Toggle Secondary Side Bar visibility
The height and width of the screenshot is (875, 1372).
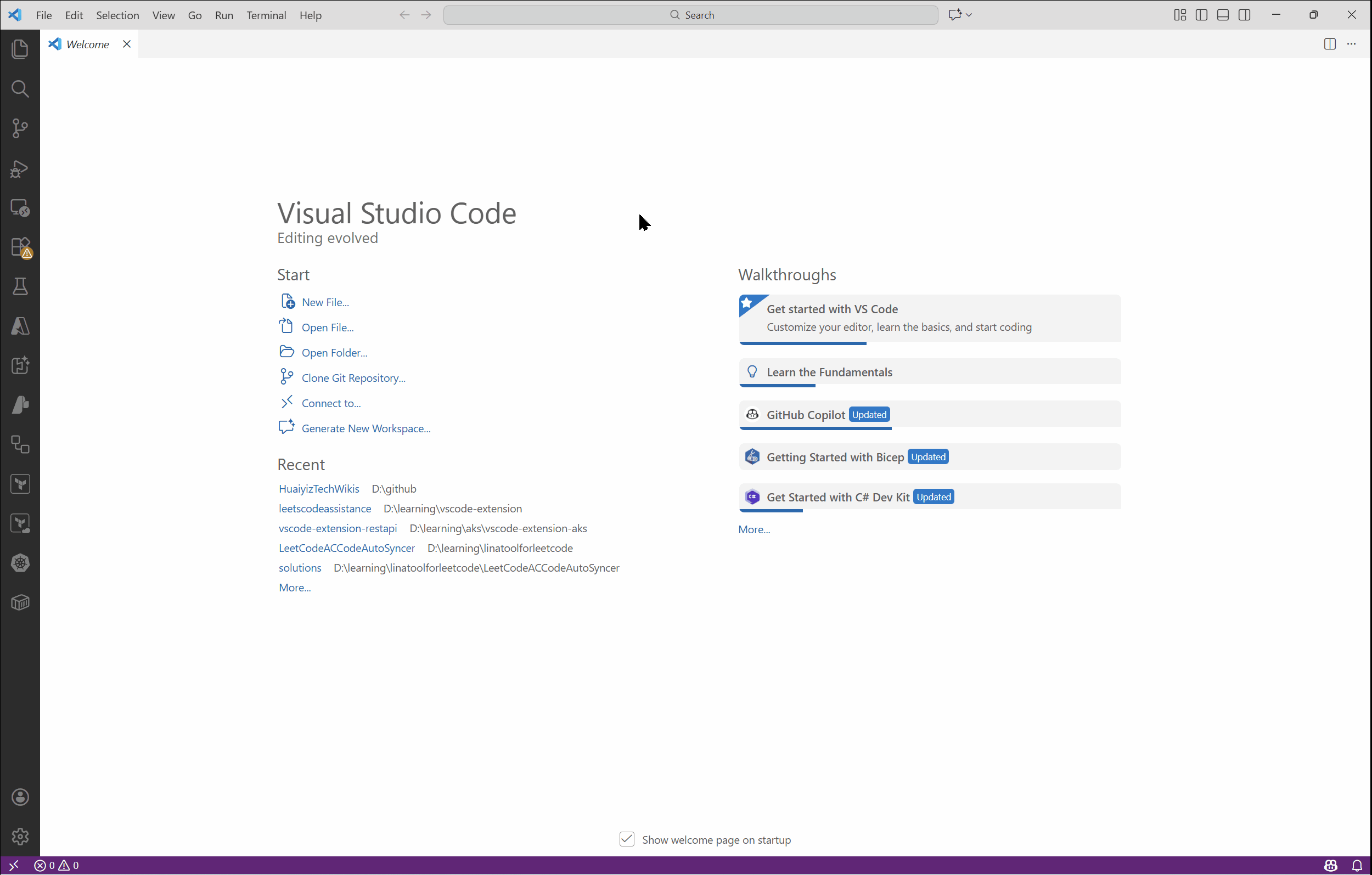1244,15
